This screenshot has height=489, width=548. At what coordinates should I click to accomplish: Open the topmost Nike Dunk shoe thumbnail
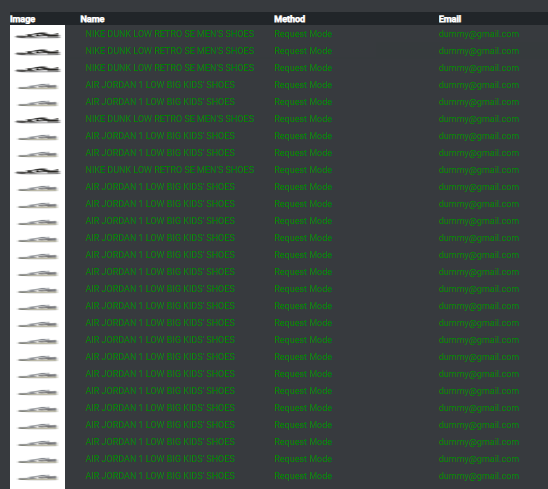click(37, 34)
